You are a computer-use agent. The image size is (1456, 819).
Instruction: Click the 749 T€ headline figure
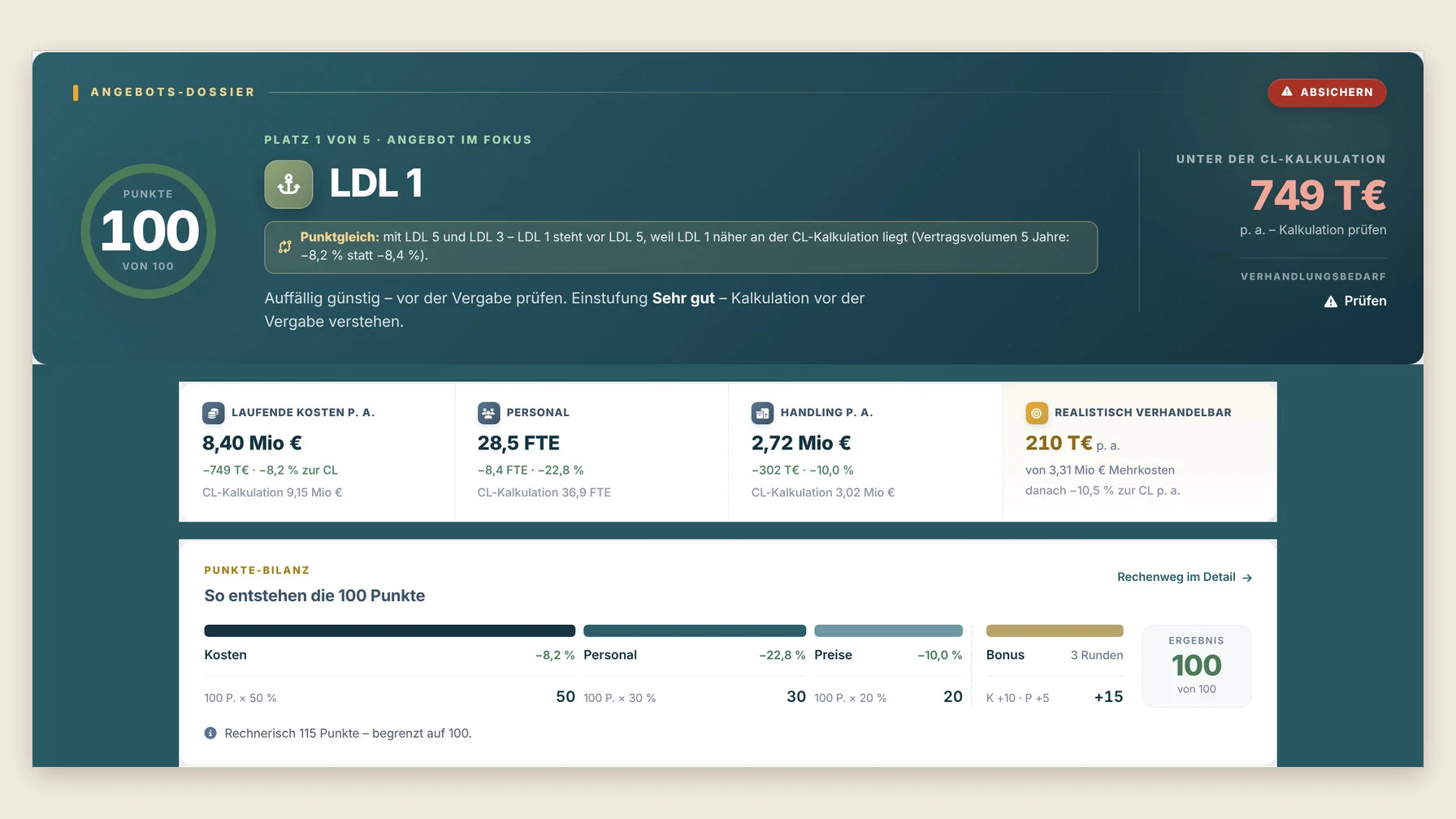(x=1318, y=195)
